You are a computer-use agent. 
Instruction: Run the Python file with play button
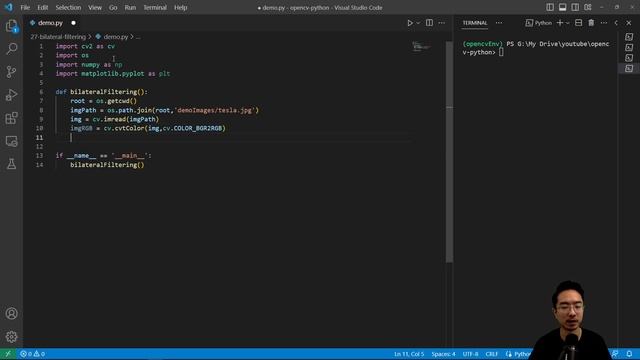pyautogui.click(x=410, y=23)
